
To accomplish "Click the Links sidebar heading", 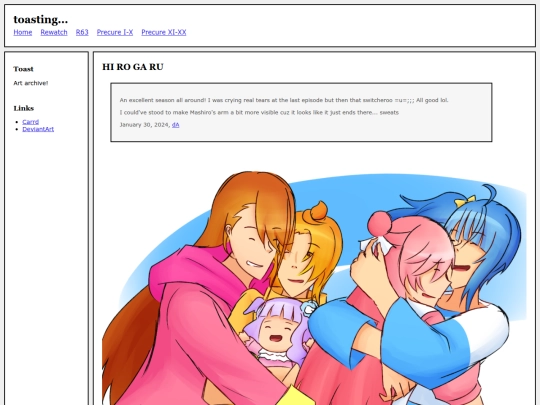I will click(24, 108).
